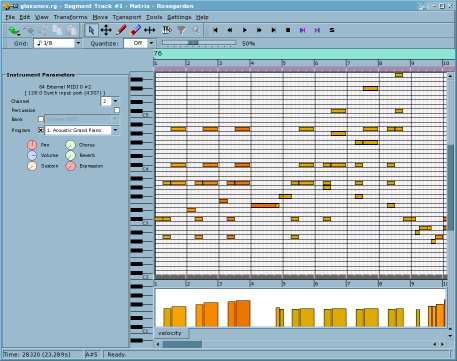Screen dimensions: 457x361
Task: Choose the move tool with four arrows
Action: click(106, 30)
